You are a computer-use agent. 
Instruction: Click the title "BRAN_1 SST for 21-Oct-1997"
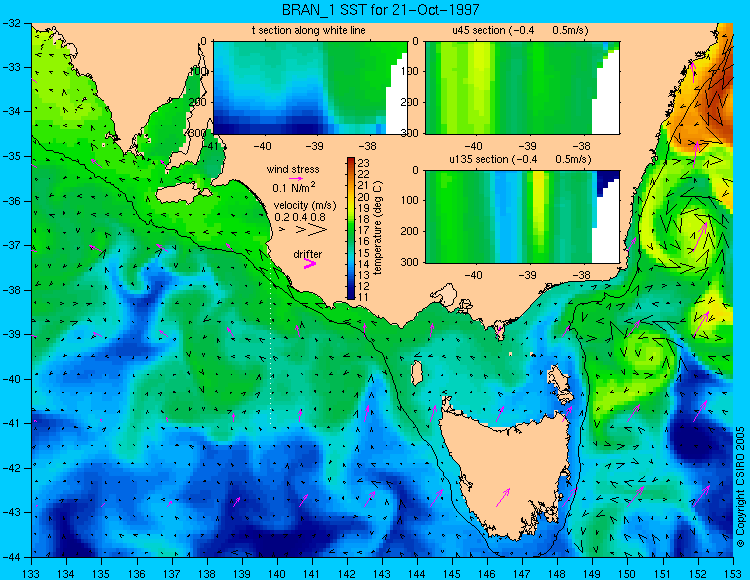click(380, 10)
